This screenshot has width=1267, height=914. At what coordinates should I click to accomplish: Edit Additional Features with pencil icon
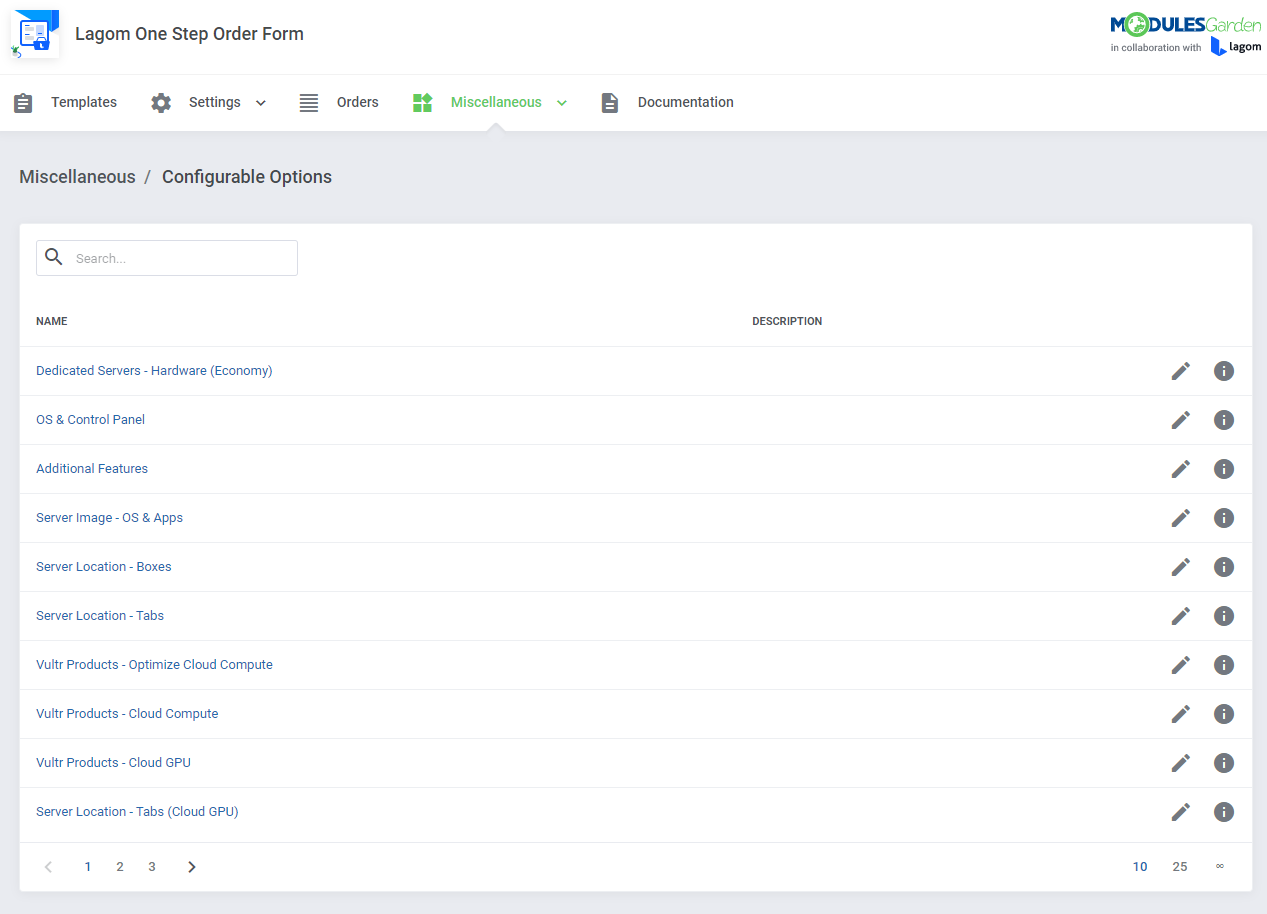coord(1181,469)
